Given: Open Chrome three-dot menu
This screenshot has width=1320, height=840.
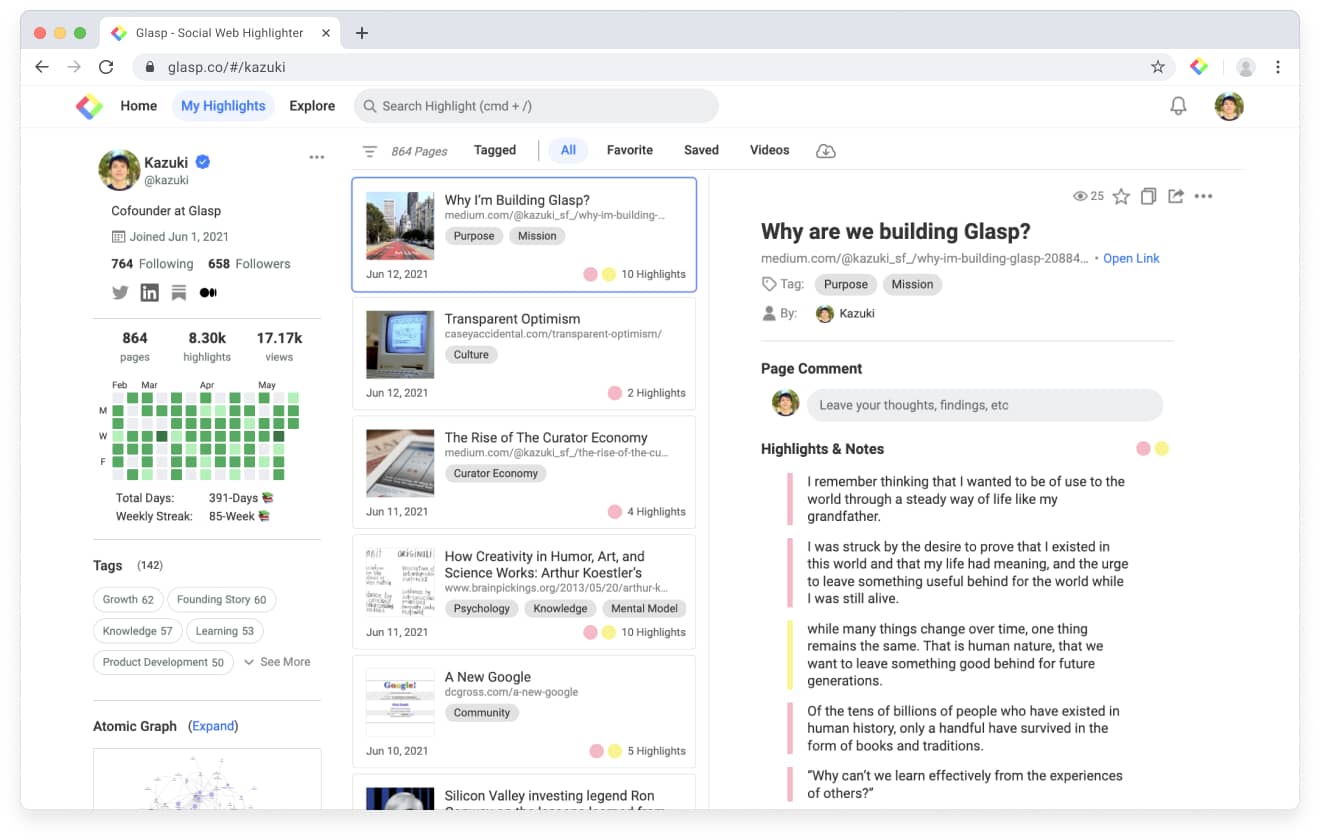Looking at the screenshot, I should tap(1278, 67).
